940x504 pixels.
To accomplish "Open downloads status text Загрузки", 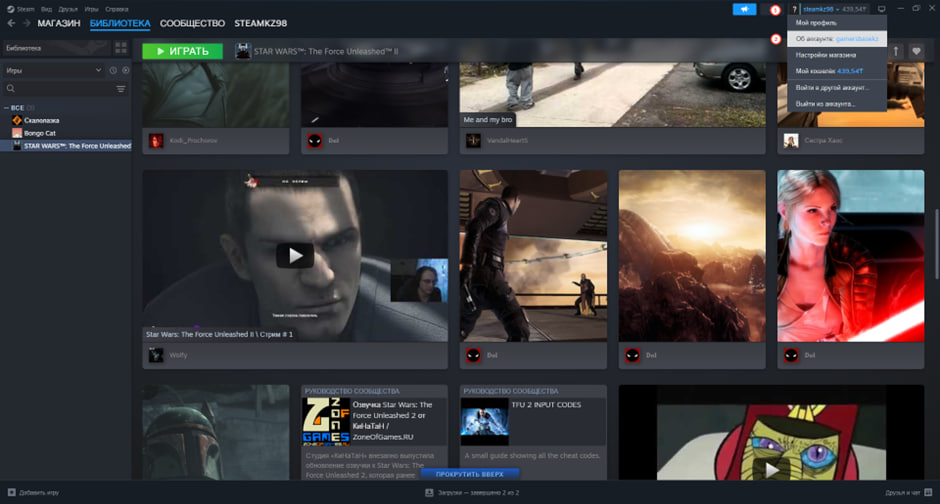I will [x=478, y=493].
